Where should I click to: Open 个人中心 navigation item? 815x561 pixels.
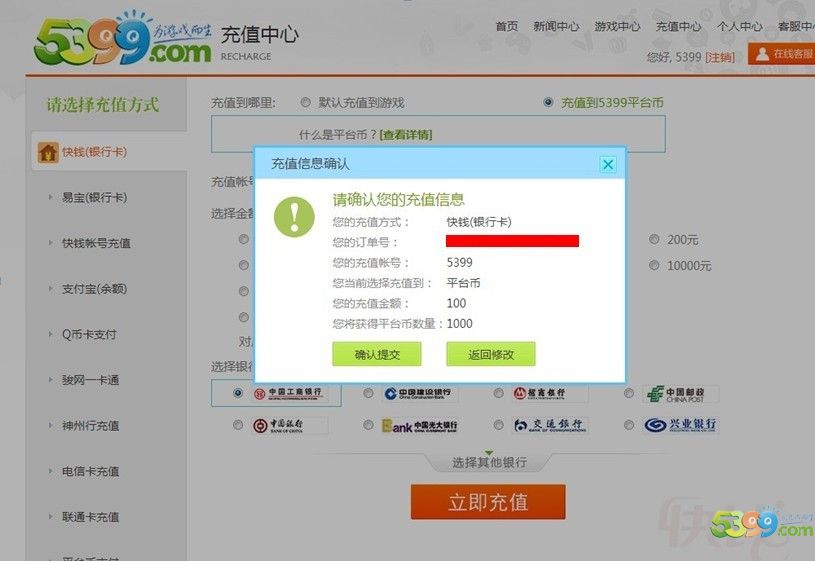point(740,26)
